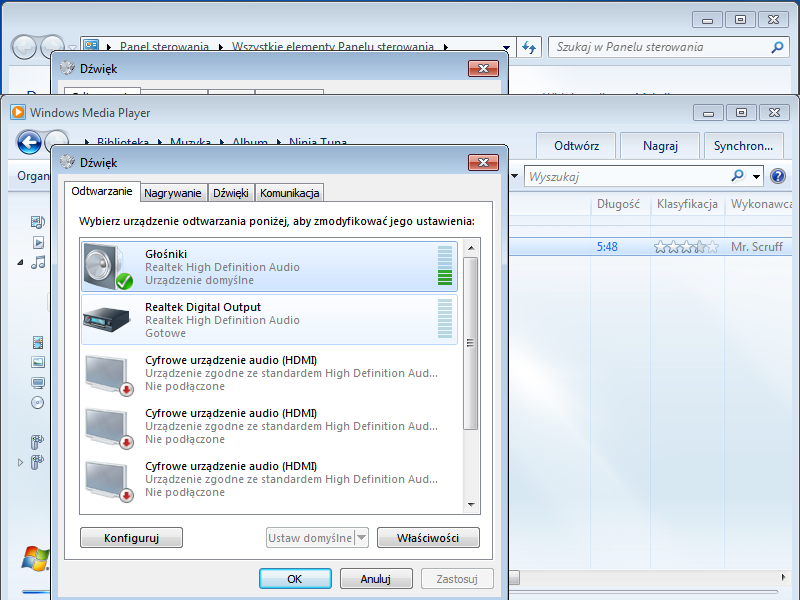Open the Nagraj tab in Media Player
Viewport: 800px width, 600px height.
[x=660, y=146]
